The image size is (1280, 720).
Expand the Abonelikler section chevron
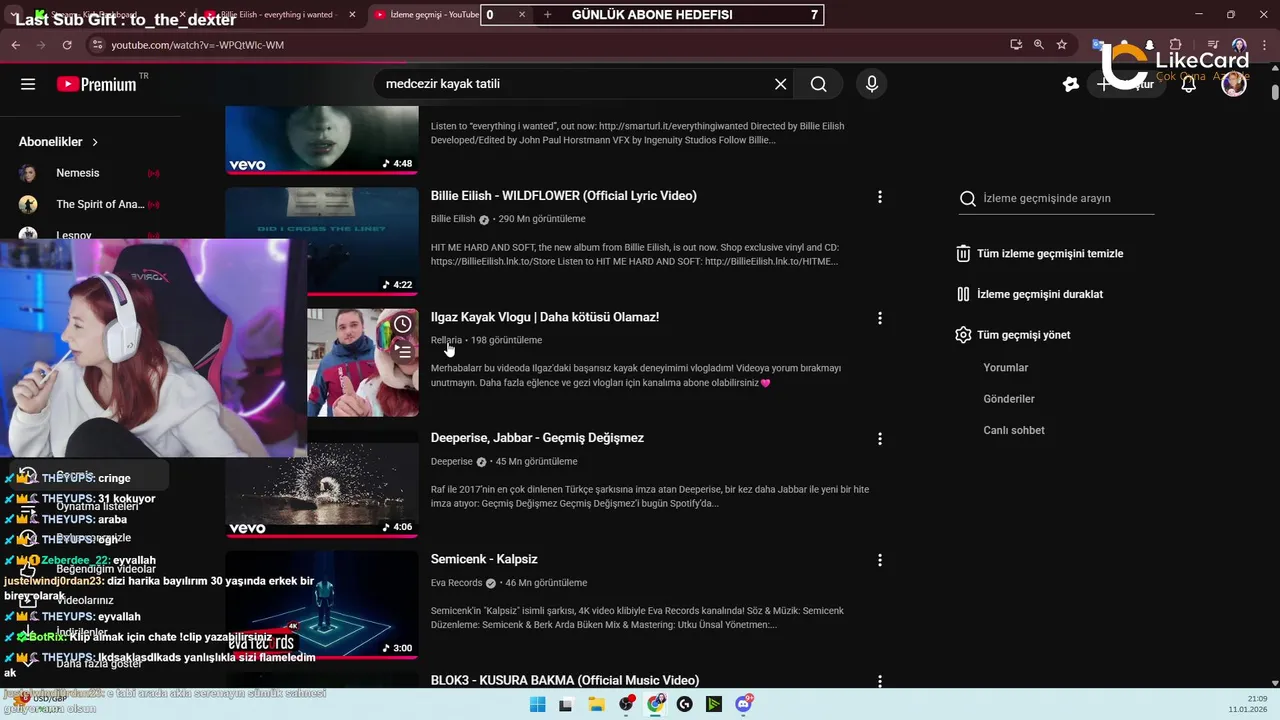point(95,143)
